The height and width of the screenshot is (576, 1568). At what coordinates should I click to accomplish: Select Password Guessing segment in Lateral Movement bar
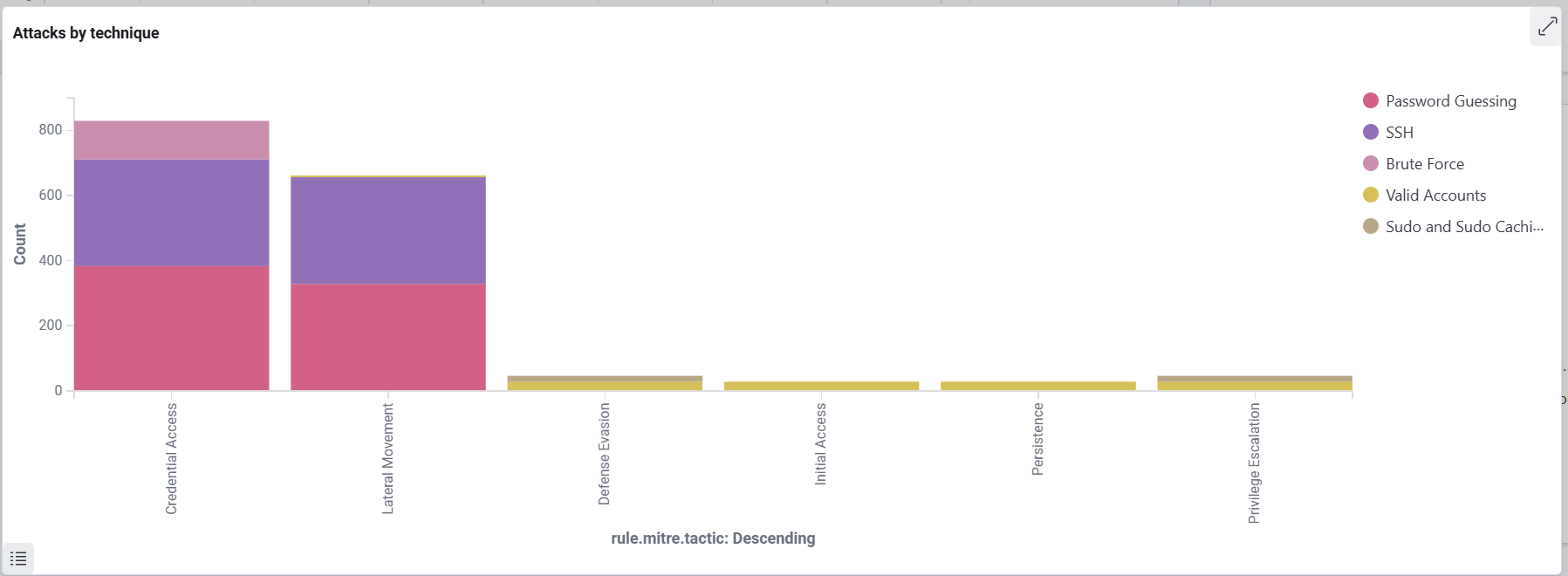pyautogui.click(x=388, y=337)
